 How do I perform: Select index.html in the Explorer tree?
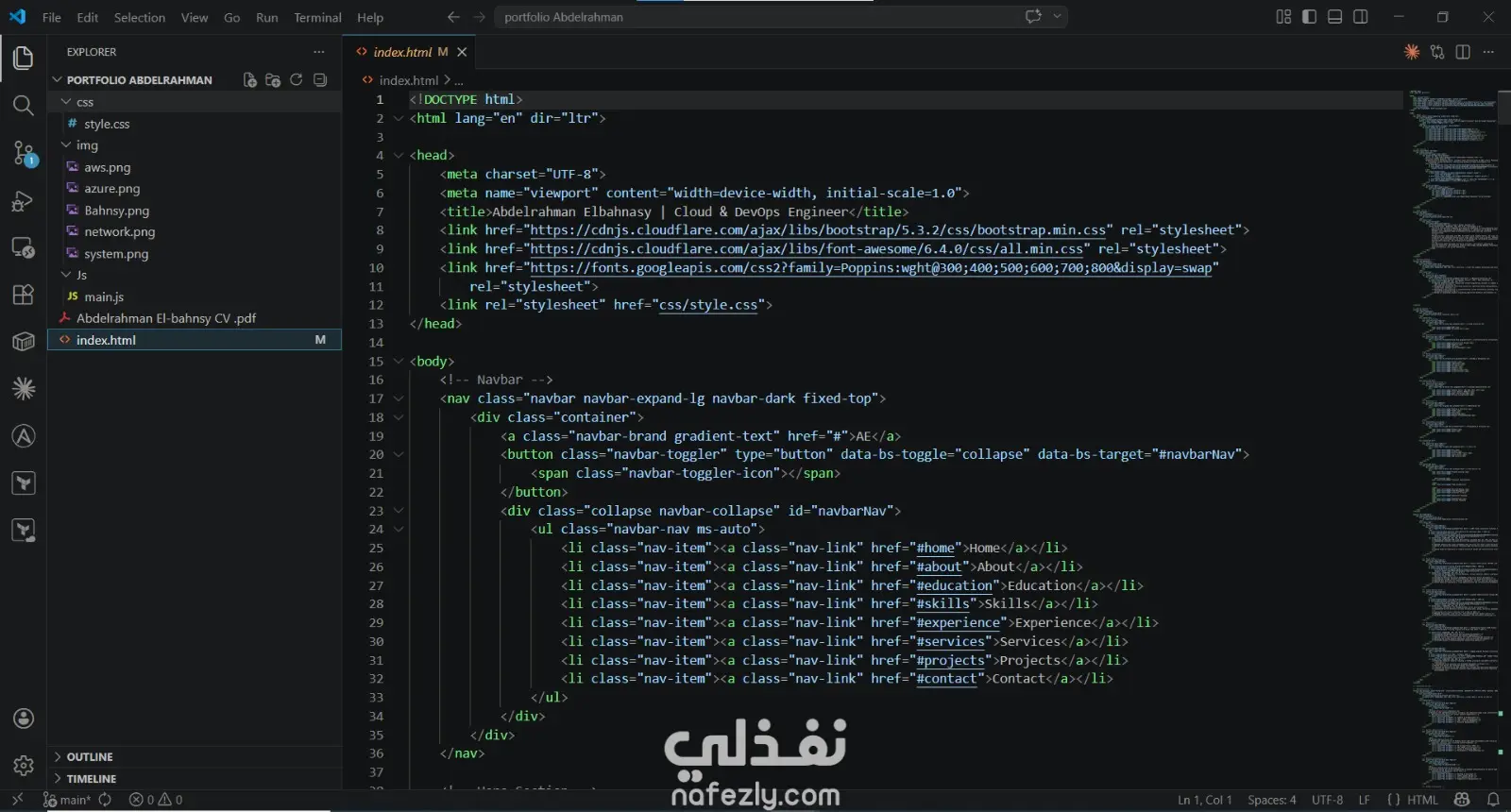pos(194,340)
